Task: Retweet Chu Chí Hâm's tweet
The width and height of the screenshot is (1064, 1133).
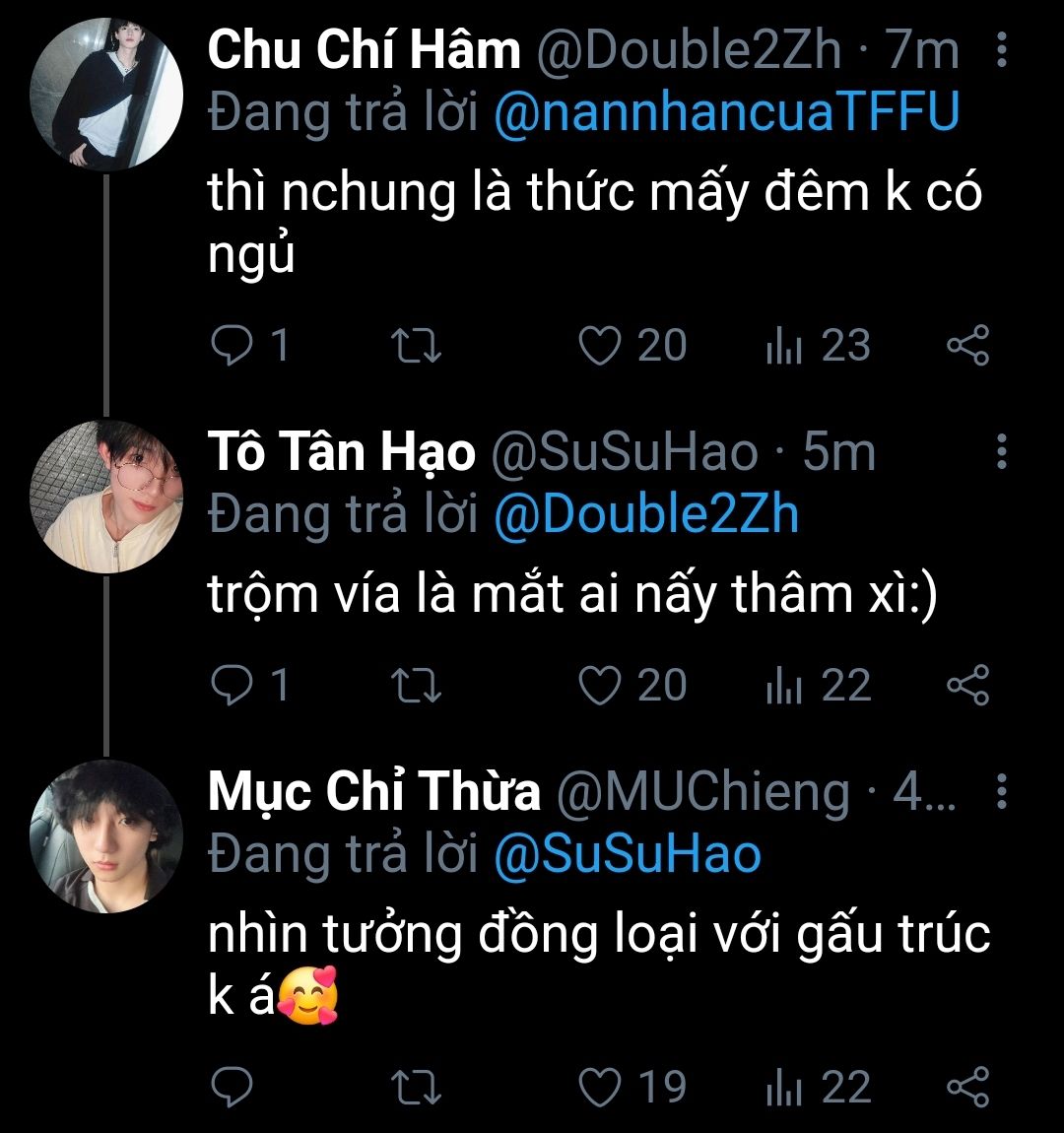Action: (416, 346)
